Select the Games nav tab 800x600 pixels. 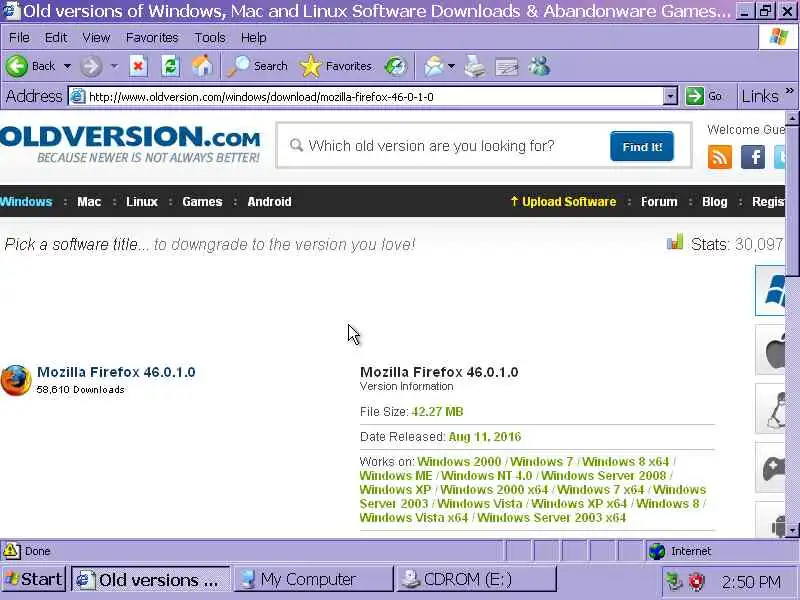(x=202, y=202)
